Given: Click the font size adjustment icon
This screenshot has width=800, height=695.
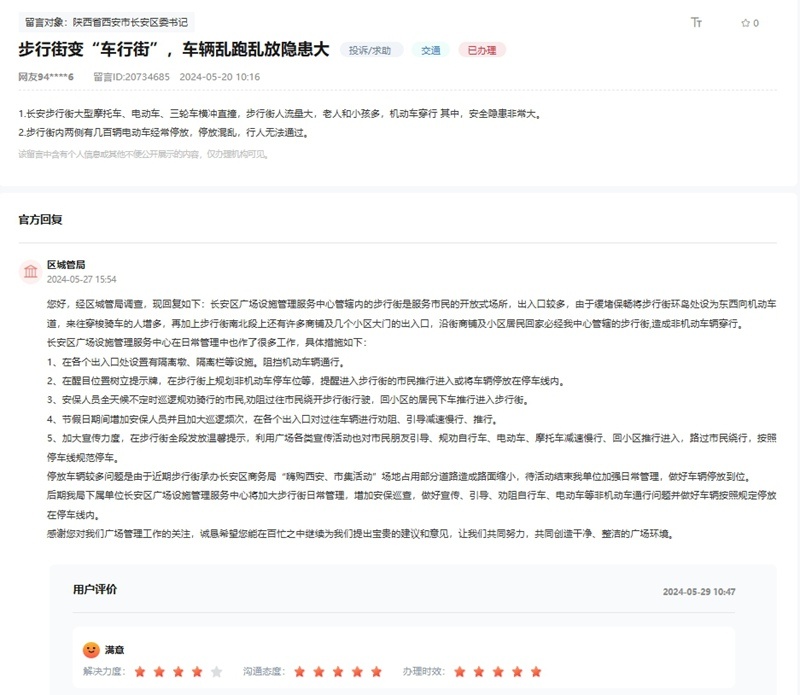Looking at the screenshot, I should (696, 22).
